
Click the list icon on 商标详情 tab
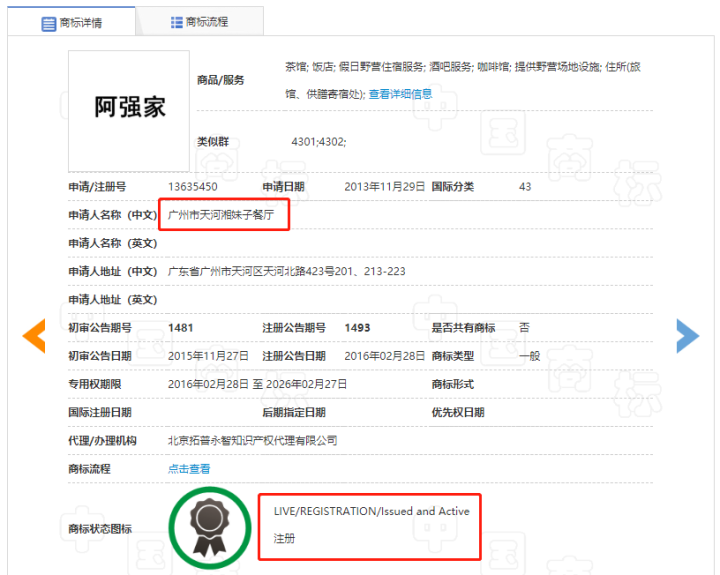coord(49,23)
